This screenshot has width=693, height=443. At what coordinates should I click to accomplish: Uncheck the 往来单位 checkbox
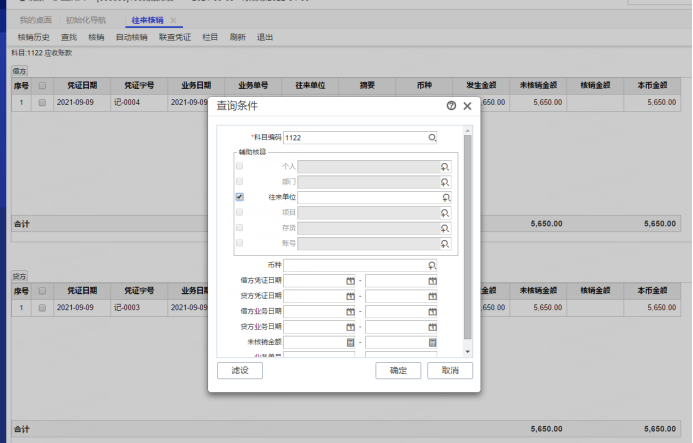pos(239,198)
